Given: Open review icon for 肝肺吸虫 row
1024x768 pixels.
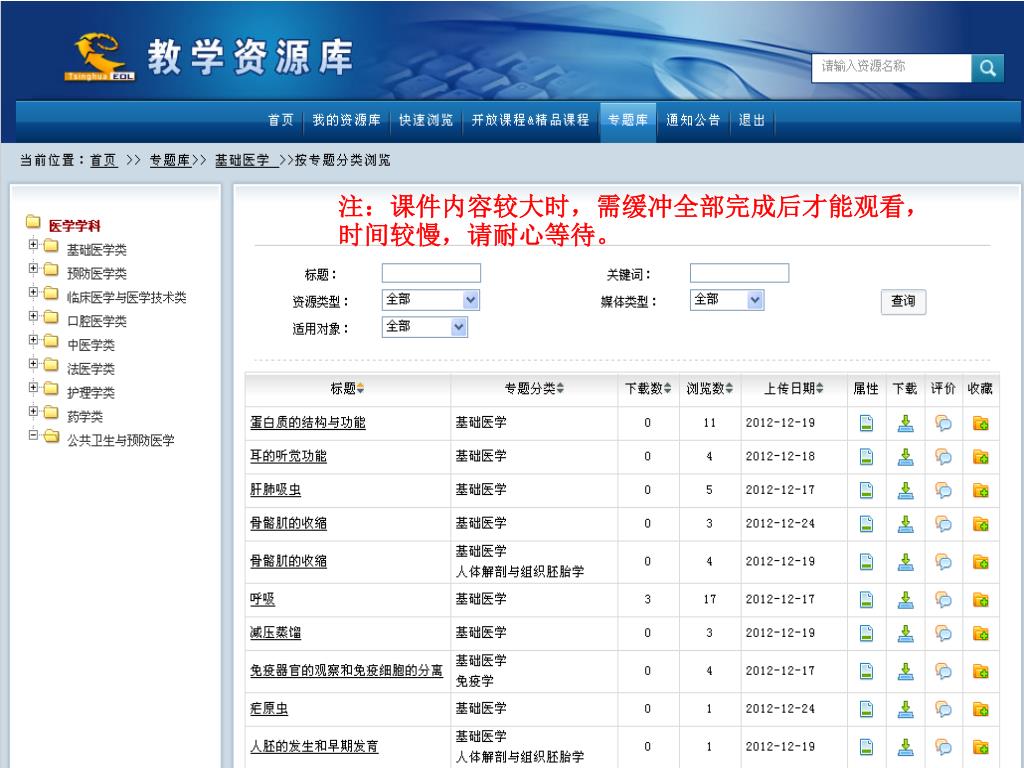Looking at the screenshot, I should [943, 490].
